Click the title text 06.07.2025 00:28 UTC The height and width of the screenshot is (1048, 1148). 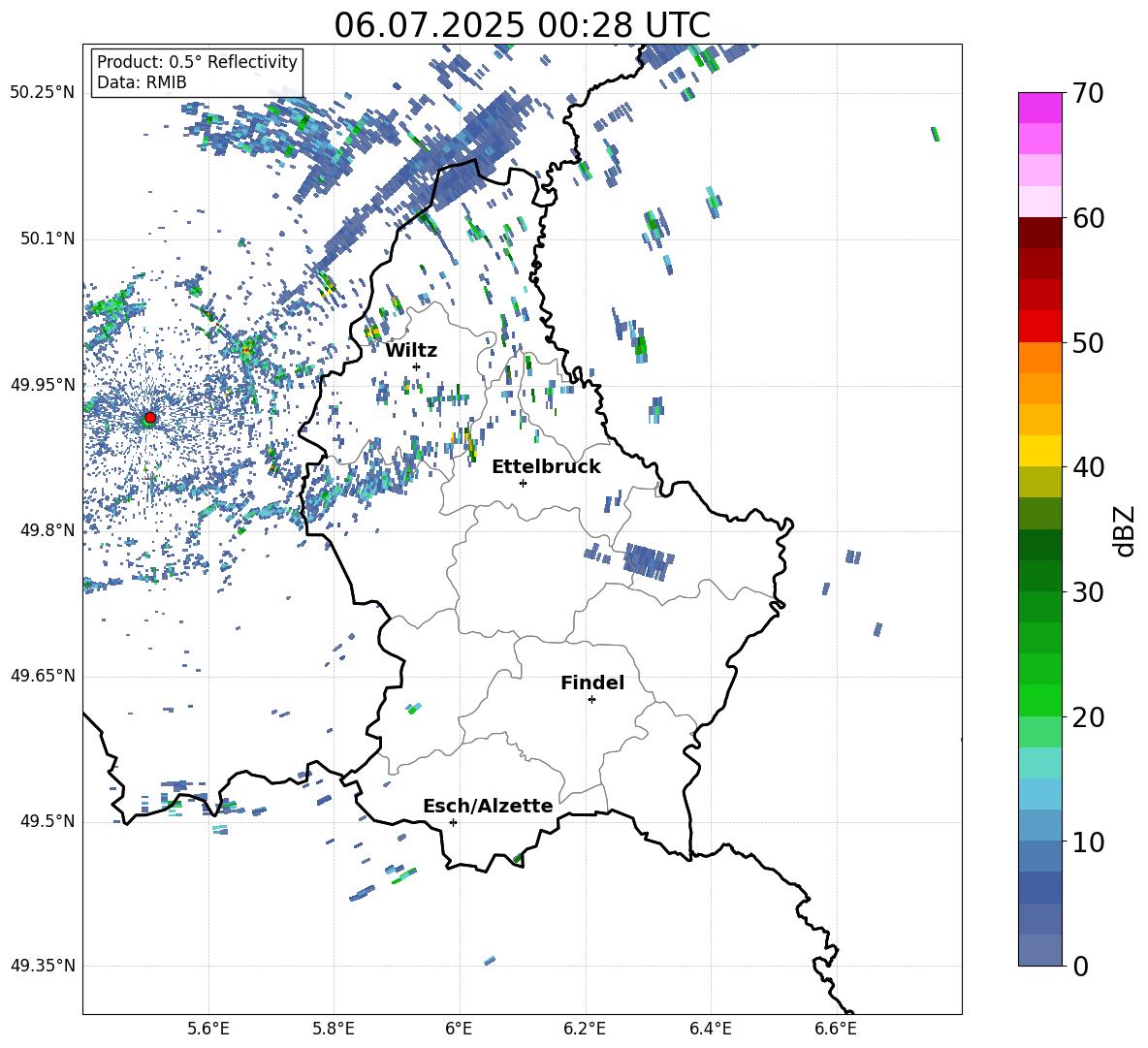pyautogui.click(x=522, y=25)
